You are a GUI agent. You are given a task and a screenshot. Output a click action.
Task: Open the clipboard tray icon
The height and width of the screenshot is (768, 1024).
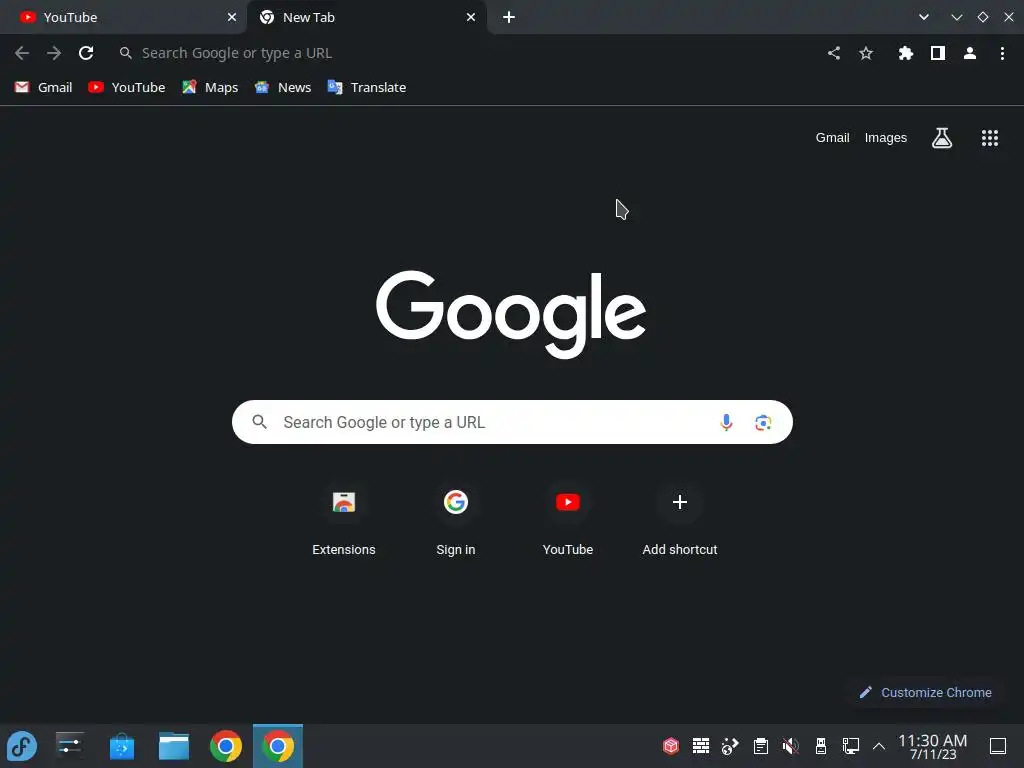click(761, 746)
